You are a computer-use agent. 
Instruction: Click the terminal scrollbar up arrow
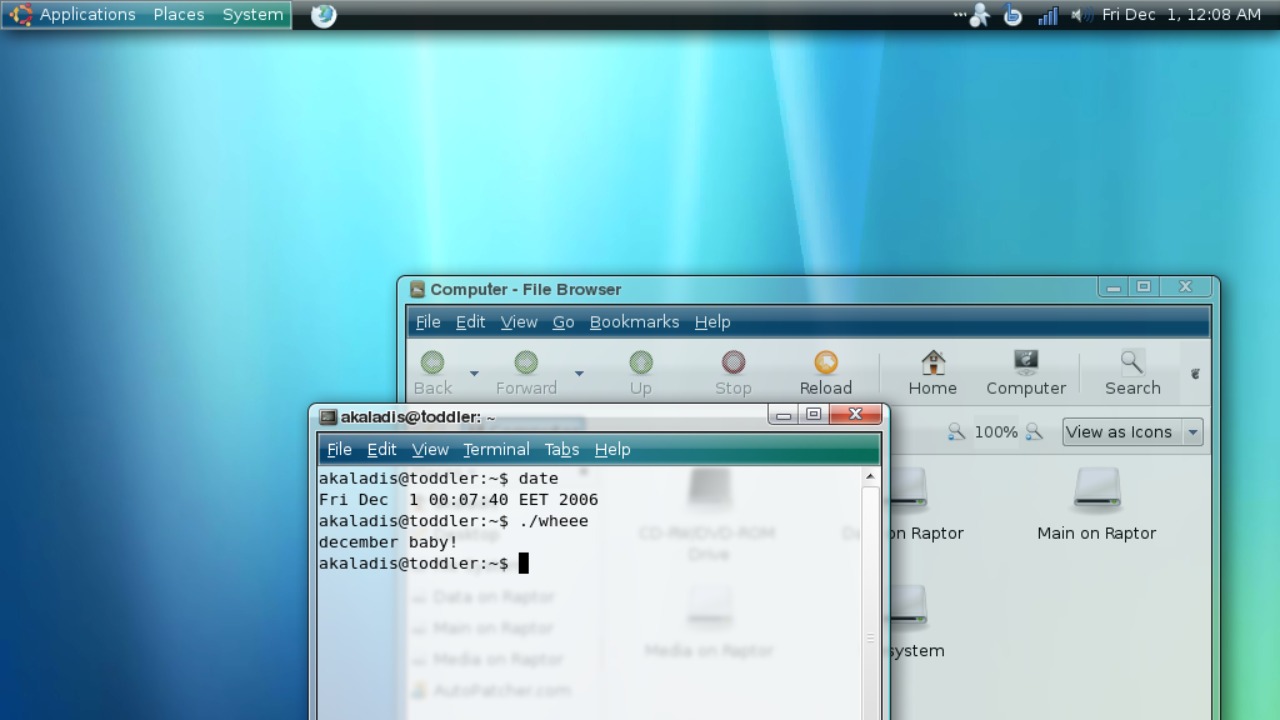point(870,477)
